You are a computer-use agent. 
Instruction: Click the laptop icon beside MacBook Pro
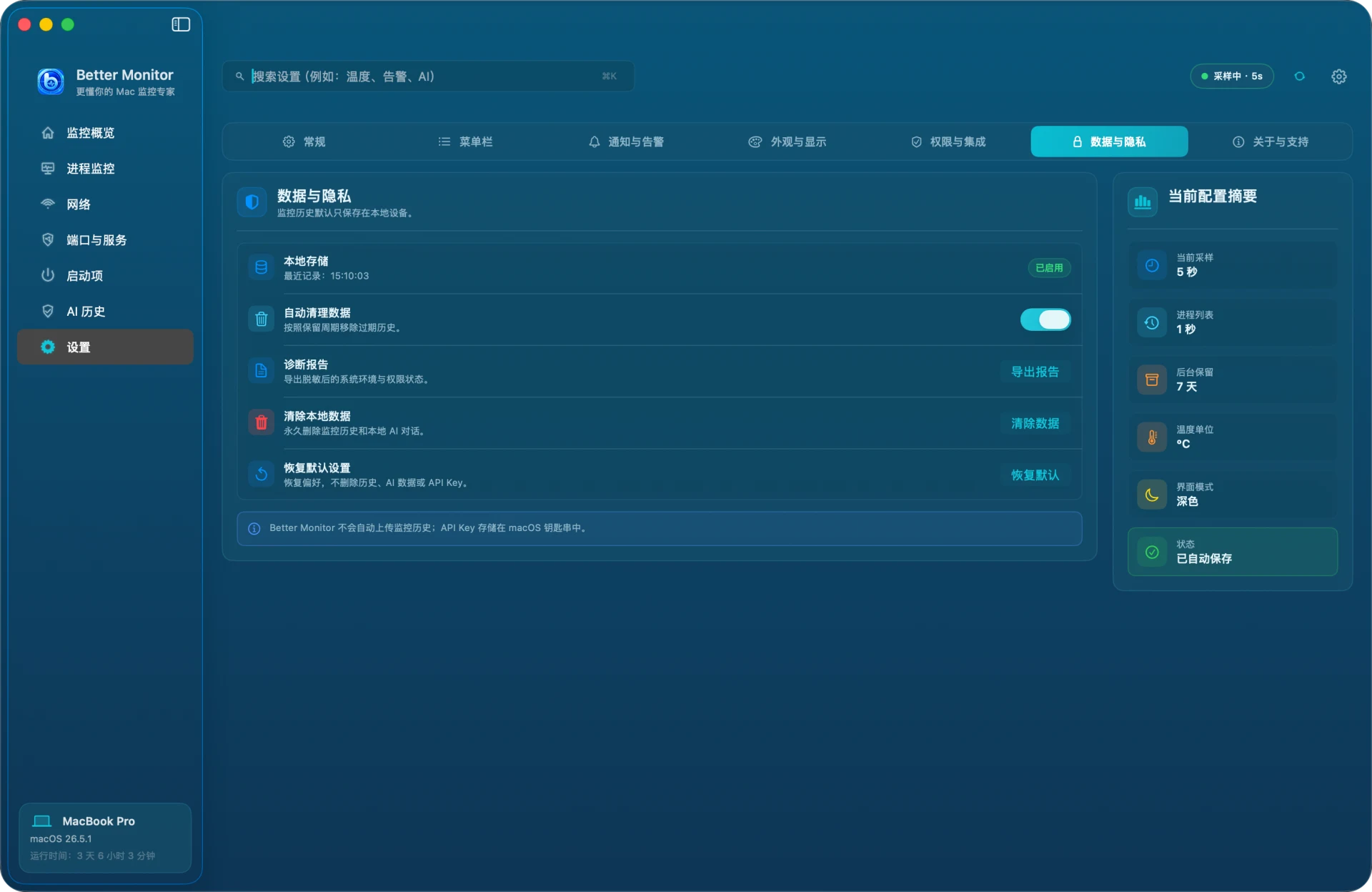click(x=42, y=821)
